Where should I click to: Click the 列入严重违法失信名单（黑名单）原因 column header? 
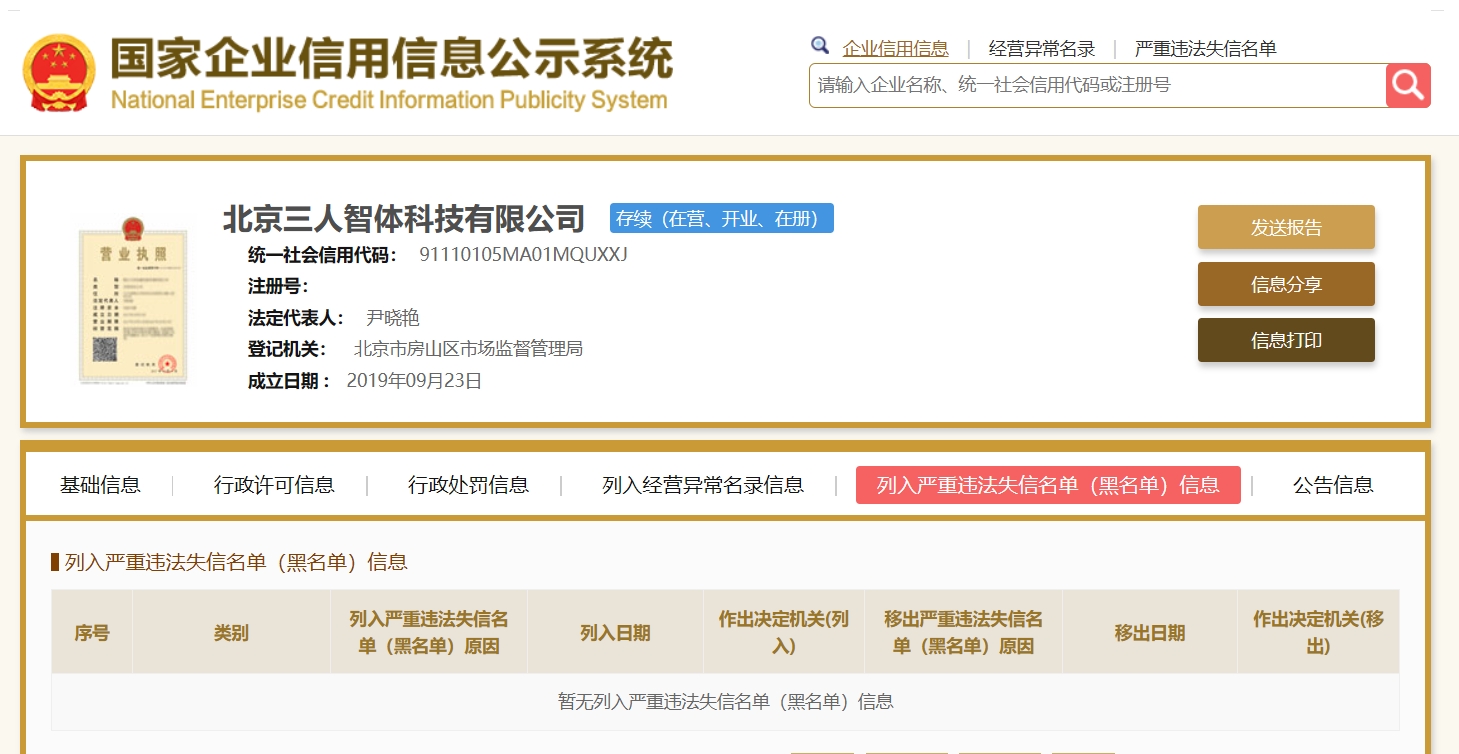(429, 632)
